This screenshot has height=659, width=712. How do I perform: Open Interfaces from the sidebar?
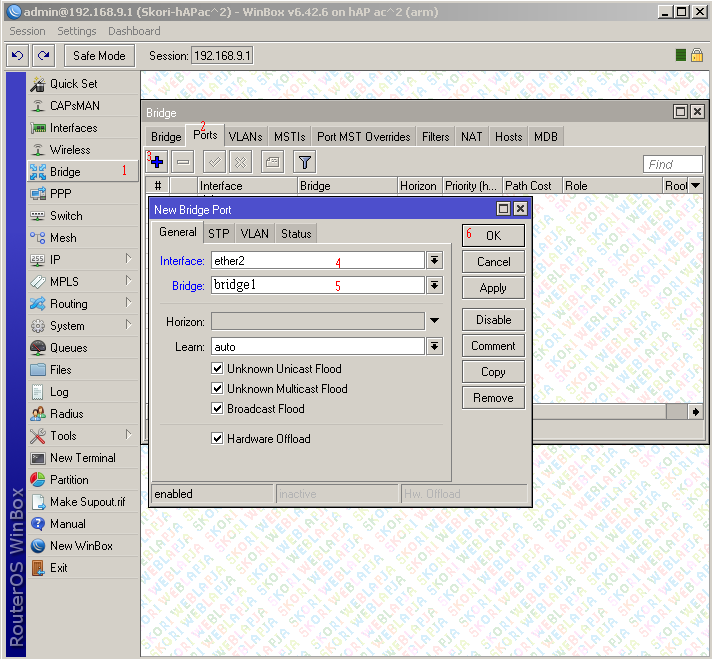pos(73,128)
